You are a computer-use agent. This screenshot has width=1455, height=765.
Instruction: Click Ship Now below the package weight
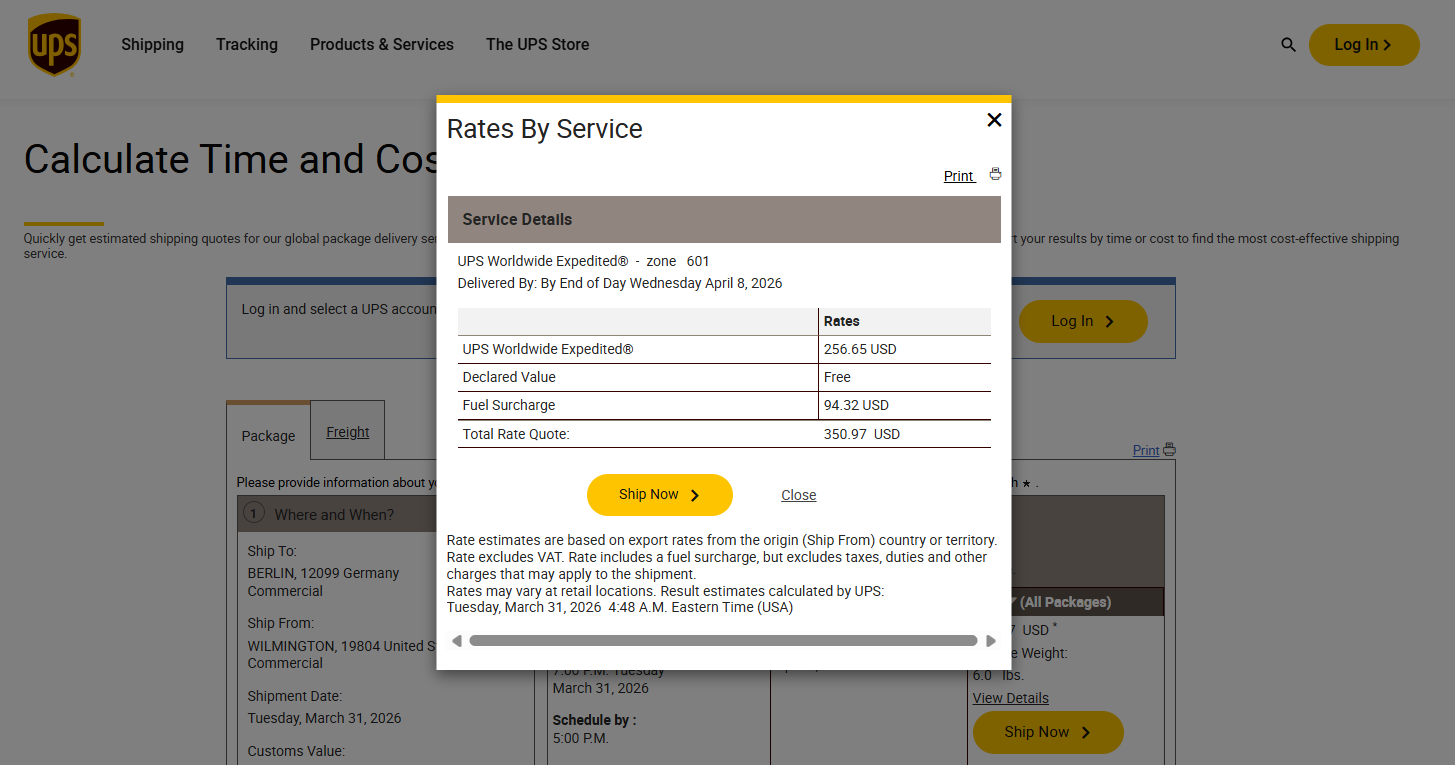[1047, 732]
